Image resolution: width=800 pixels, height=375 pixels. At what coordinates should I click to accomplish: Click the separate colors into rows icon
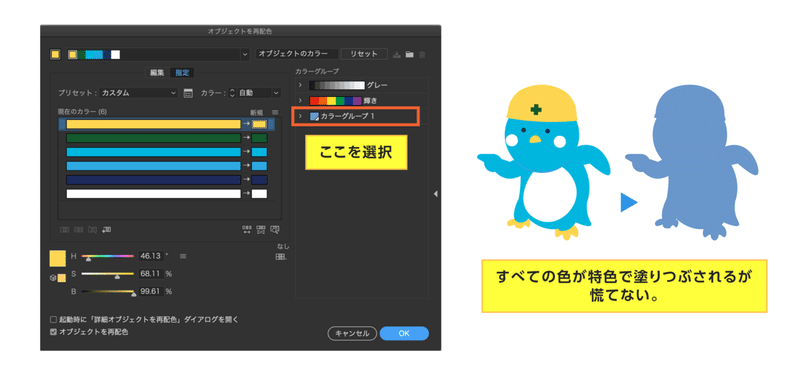pyautogui.click(x=79, y=230)
